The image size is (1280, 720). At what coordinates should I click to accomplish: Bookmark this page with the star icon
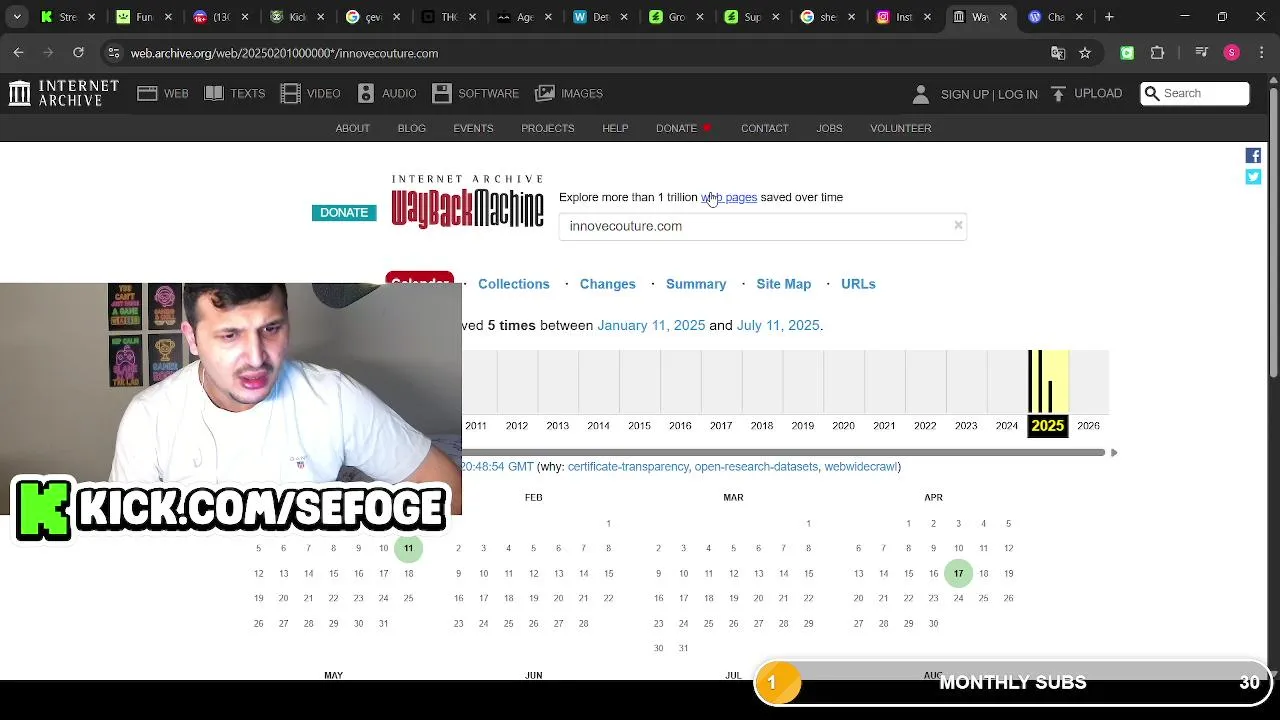(x=1085, y=53)
